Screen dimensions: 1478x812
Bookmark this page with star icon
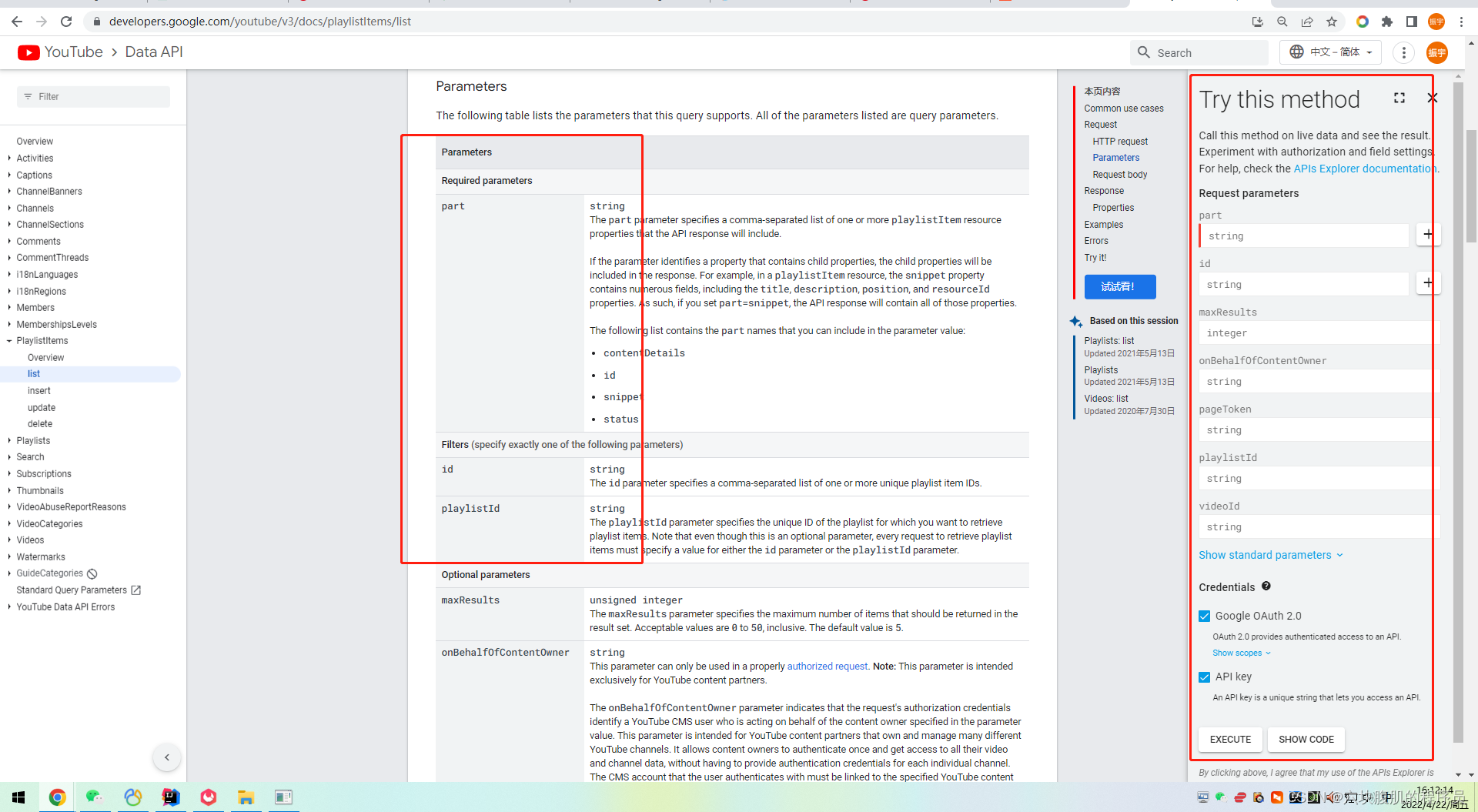tap(1332, 22)
